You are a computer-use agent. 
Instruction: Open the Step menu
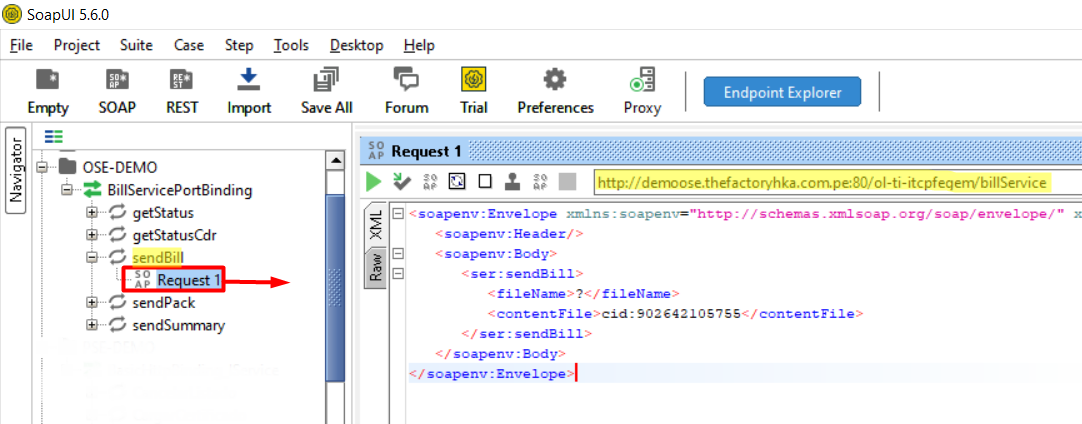pyautogui.click(x=239, y=46)
